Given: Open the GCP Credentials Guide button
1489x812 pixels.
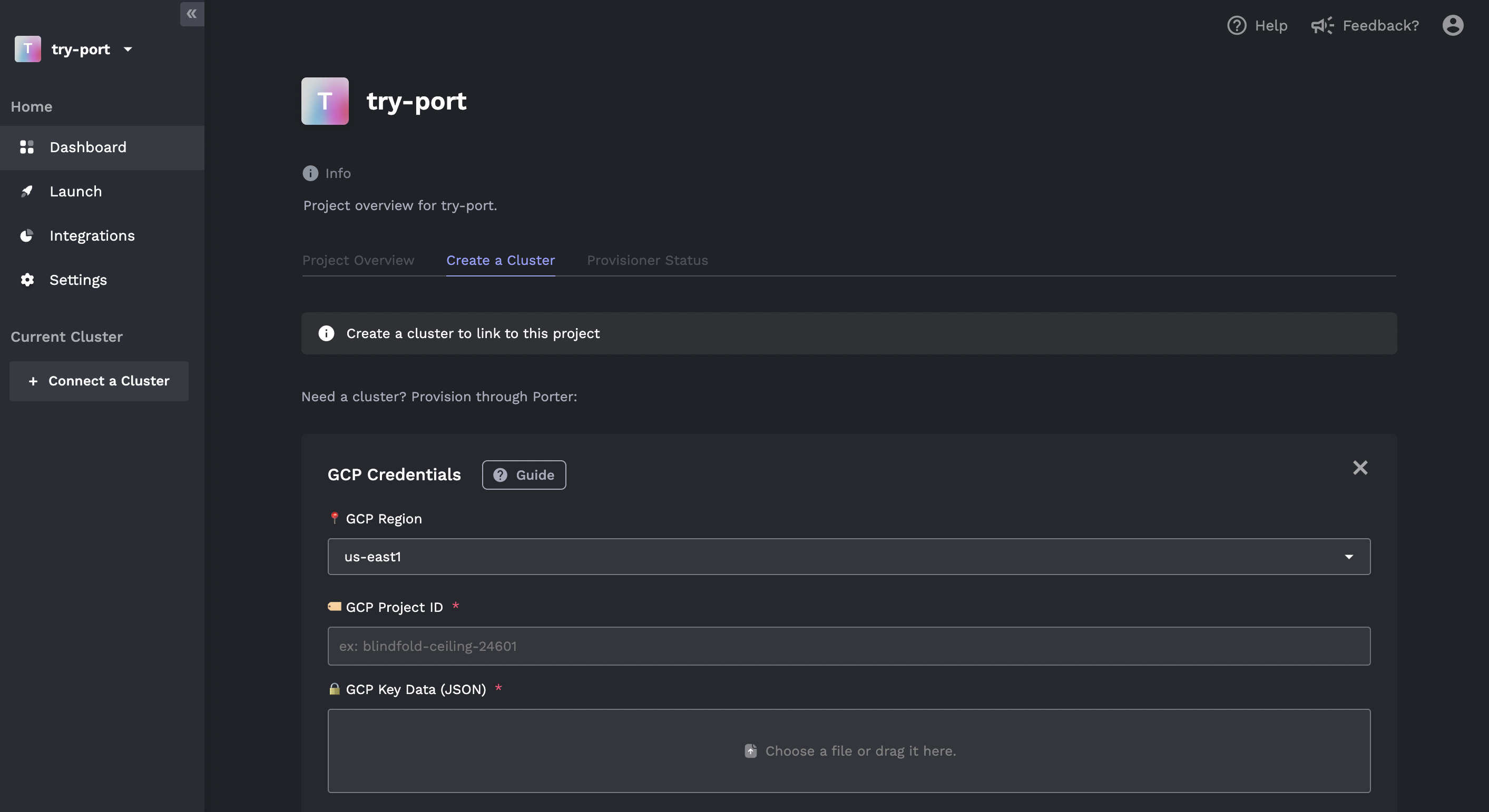Looking at the screenshot, I should [x=524, y=475].
